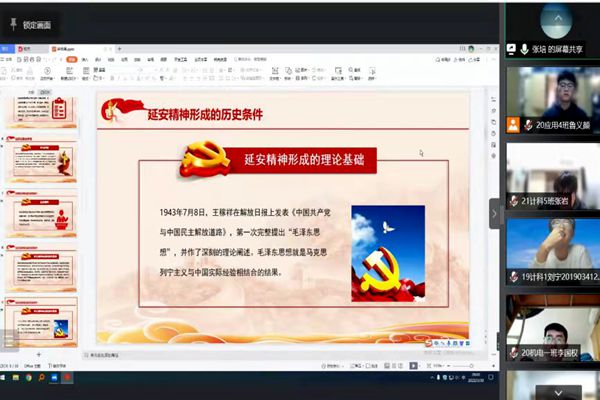Screen dimensions: 600x400
Task: Click the orange host icon beside 20应用4班鲁义颜
Action: point(513,125)
